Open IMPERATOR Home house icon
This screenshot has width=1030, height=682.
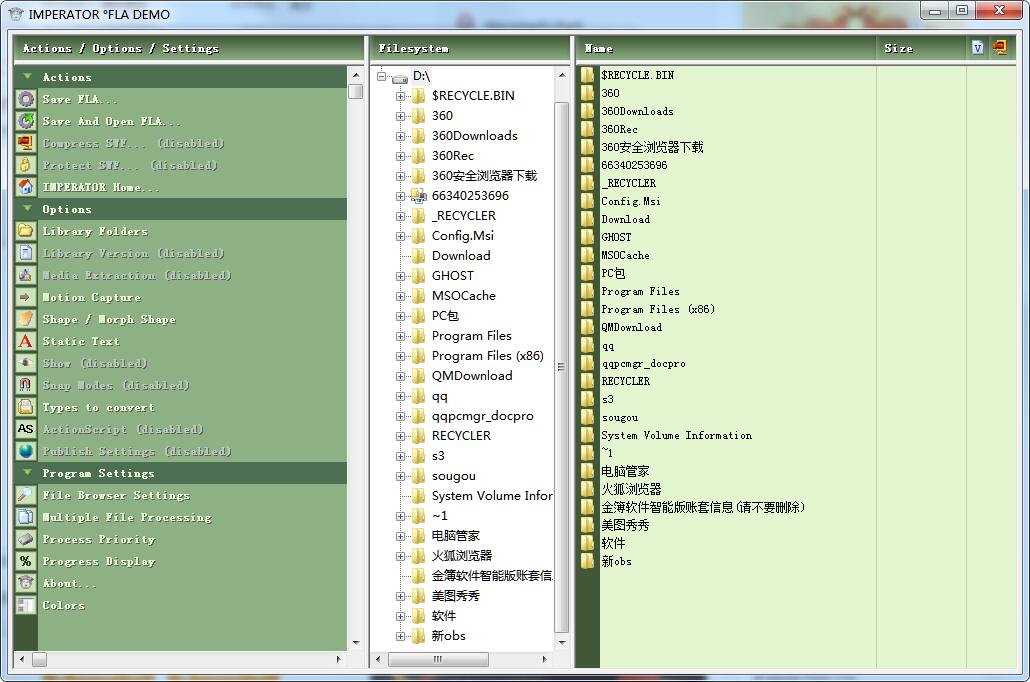pos(26,187)
